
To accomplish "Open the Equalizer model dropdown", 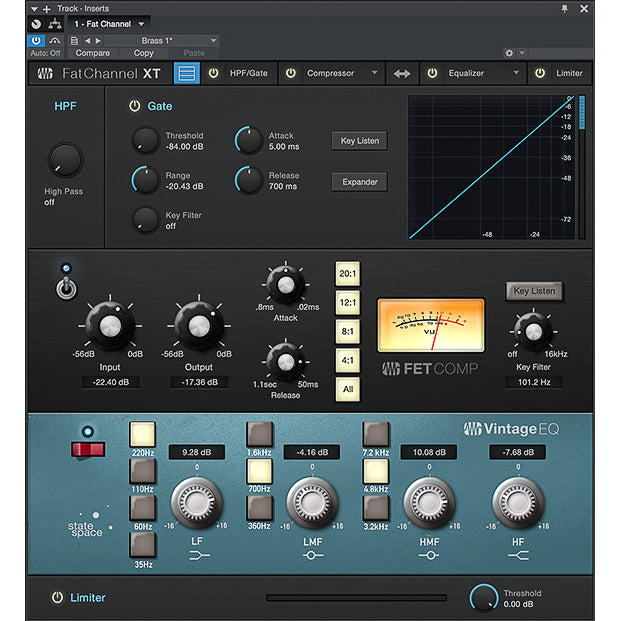I will [516, 73].
